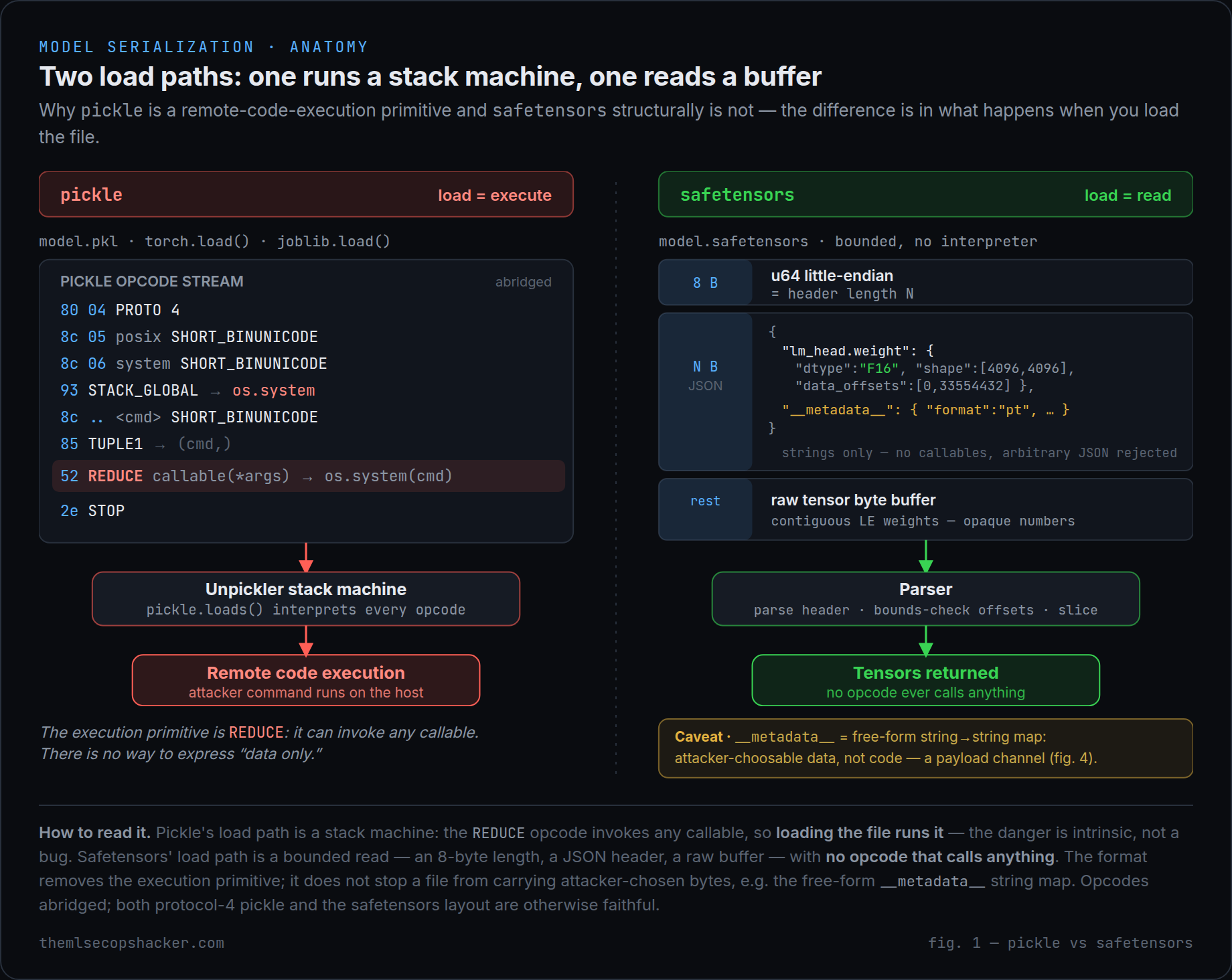
Task: Click the Parser box
Action: (x=925, y=598)
